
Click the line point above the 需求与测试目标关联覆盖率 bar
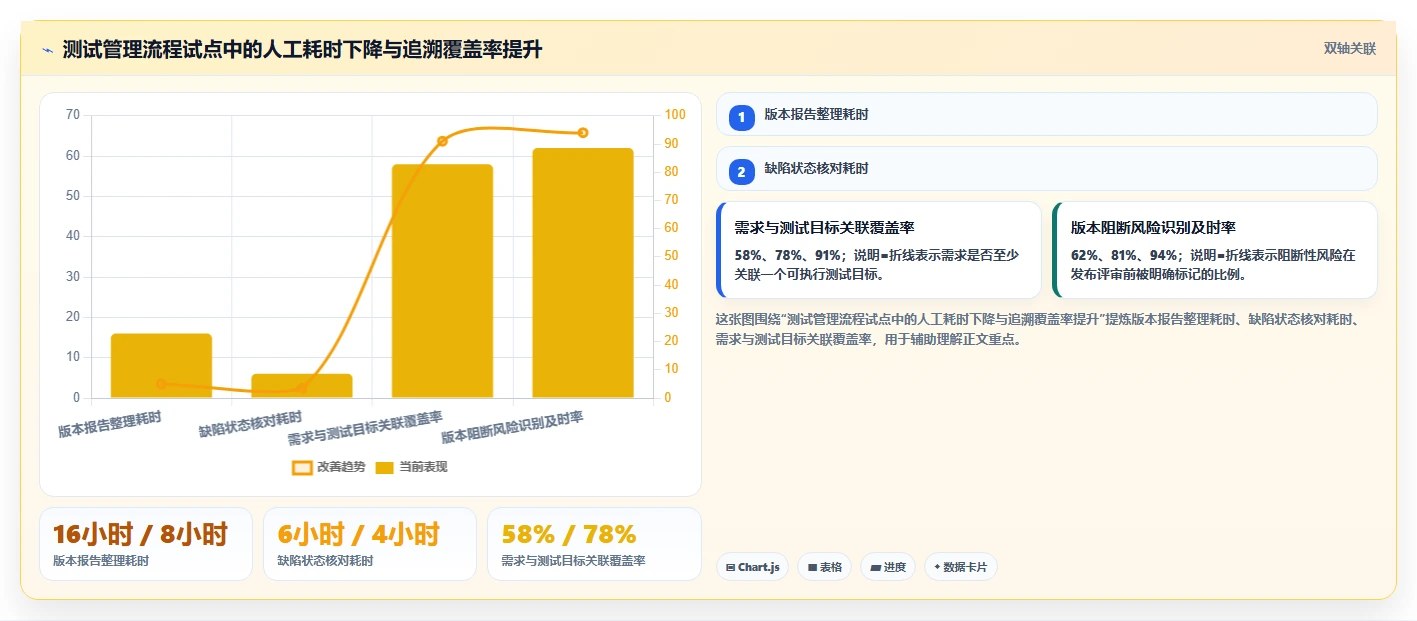(x=442, y=141)
